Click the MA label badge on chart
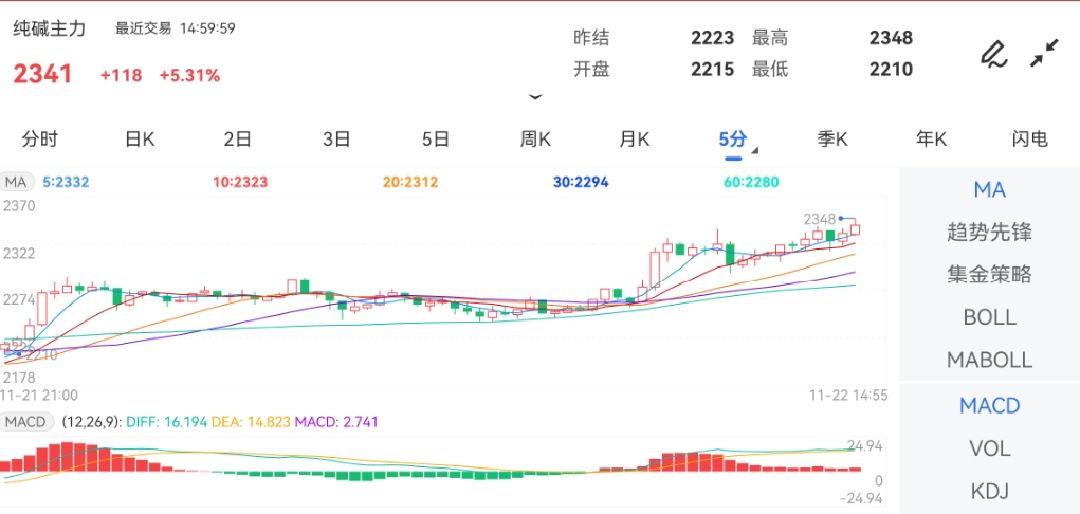1080x514 pixels. tap(16, 182)
